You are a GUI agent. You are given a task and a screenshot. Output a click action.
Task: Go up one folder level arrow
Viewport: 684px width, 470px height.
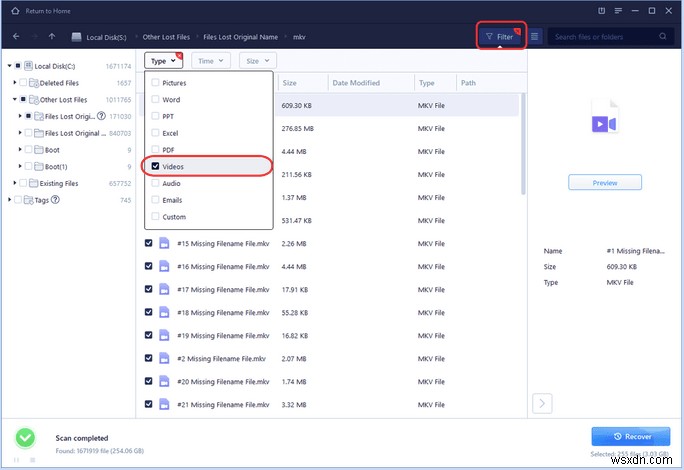[53, 37]
